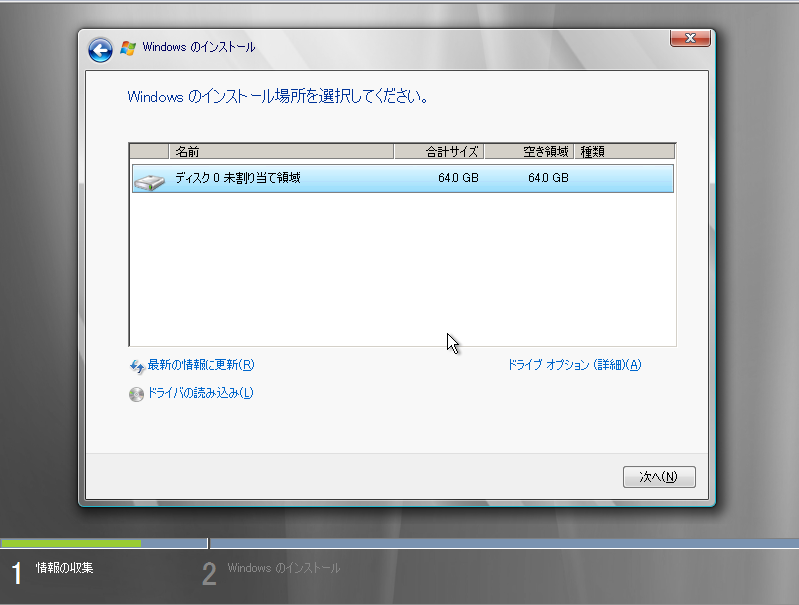799x605 pixels.
Task: Click the refresh arrows icon
Action: pyautogui.click(x=137, y=366)
